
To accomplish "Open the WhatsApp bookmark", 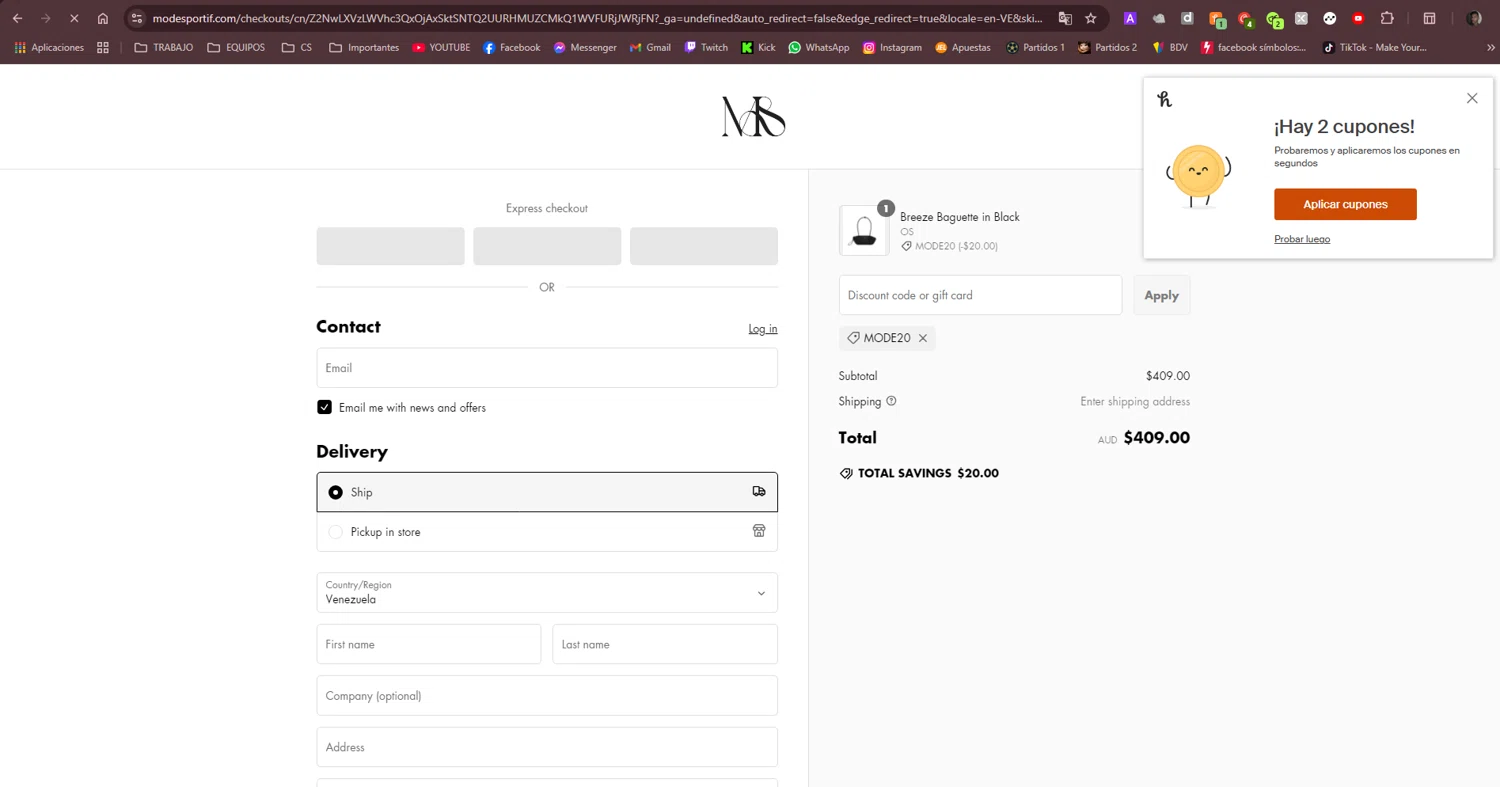I will click(x=818, y=47).
